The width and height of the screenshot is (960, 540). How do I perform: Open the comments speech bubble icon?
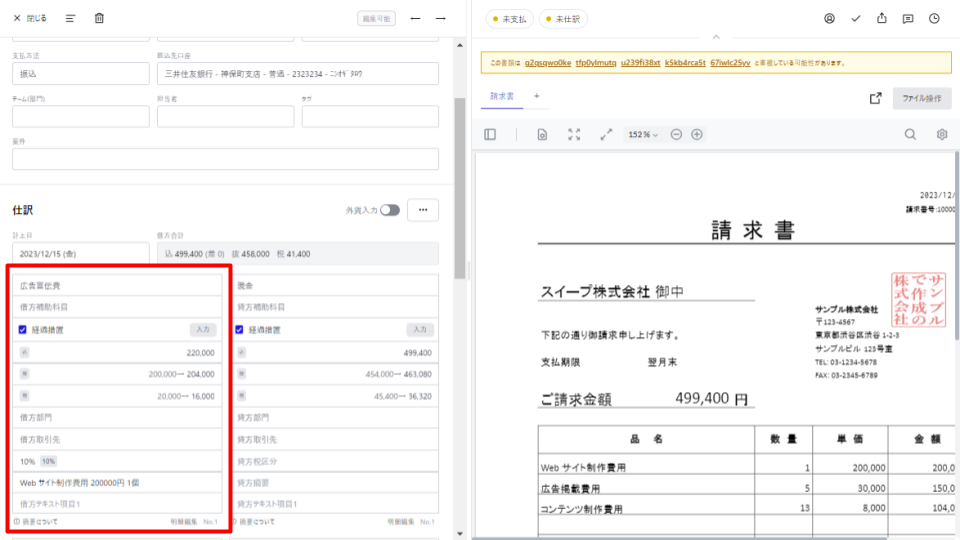pyautogui.click(x=908, y=18)
